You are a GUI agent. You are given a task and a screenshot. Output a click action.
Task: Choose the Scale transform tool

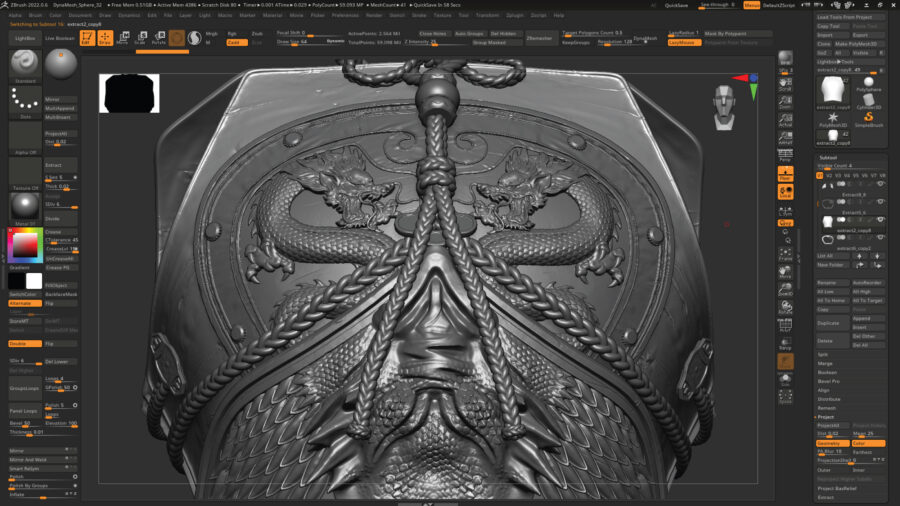[140, 39]
